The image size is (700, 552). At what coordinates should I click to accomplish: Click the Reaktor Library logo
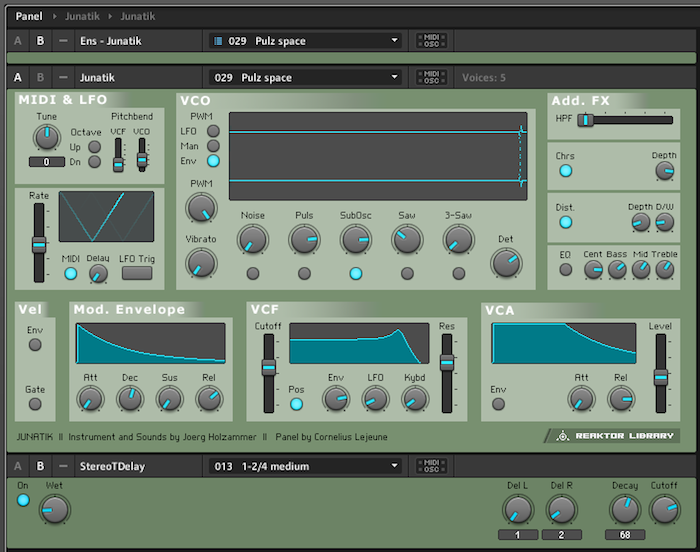coord(612,435)
